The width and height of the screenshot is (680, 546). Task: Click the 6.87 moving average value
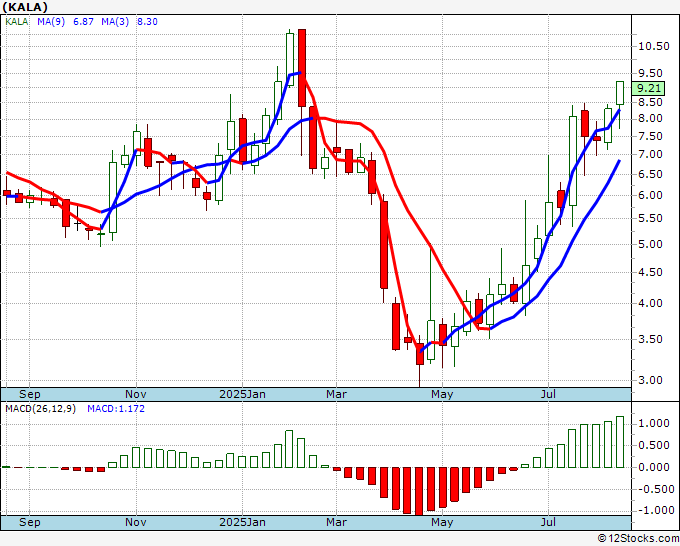pos(83,21)
